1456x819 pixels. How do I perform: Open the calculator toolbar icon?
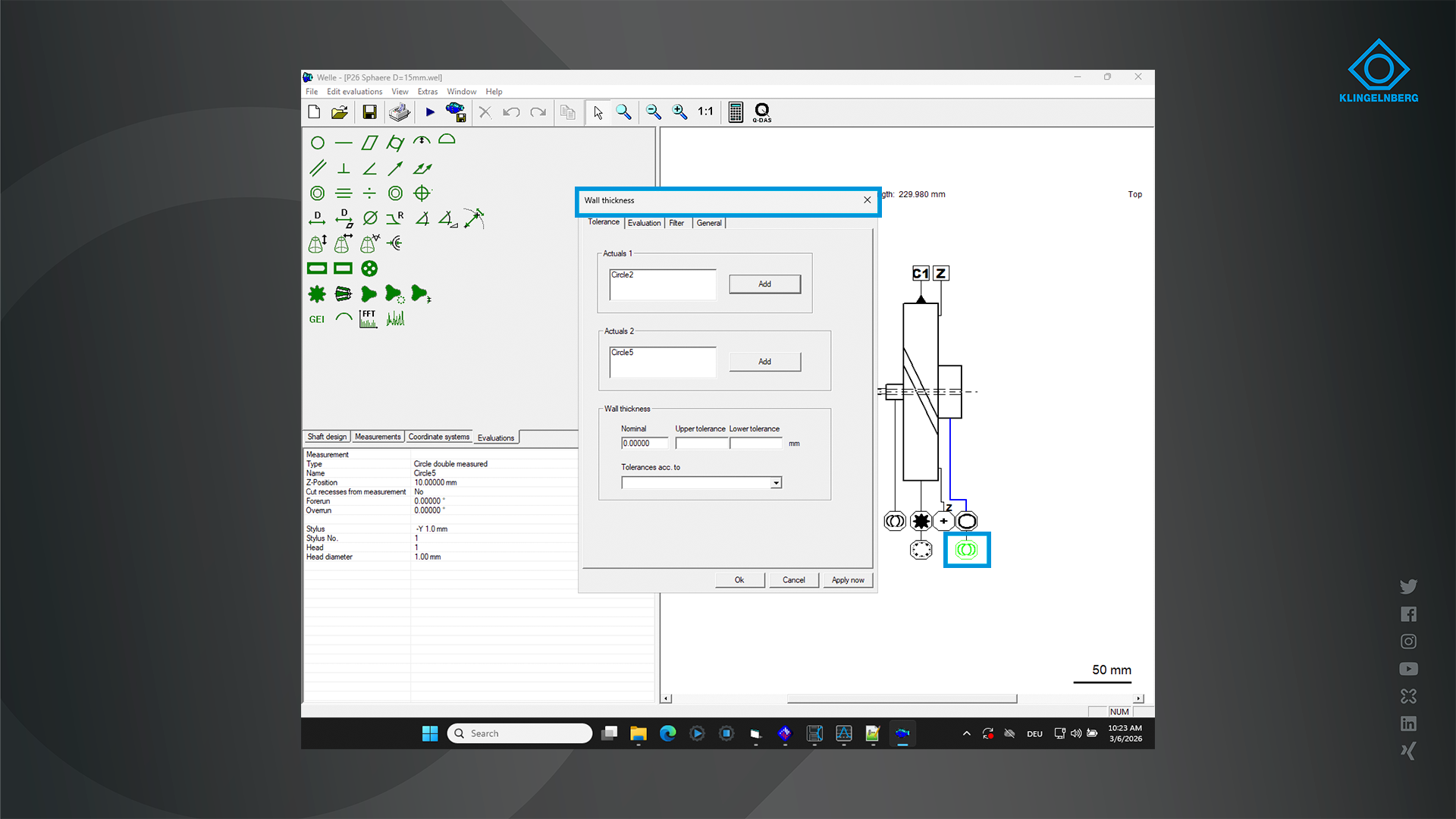(x=736, y=112)
